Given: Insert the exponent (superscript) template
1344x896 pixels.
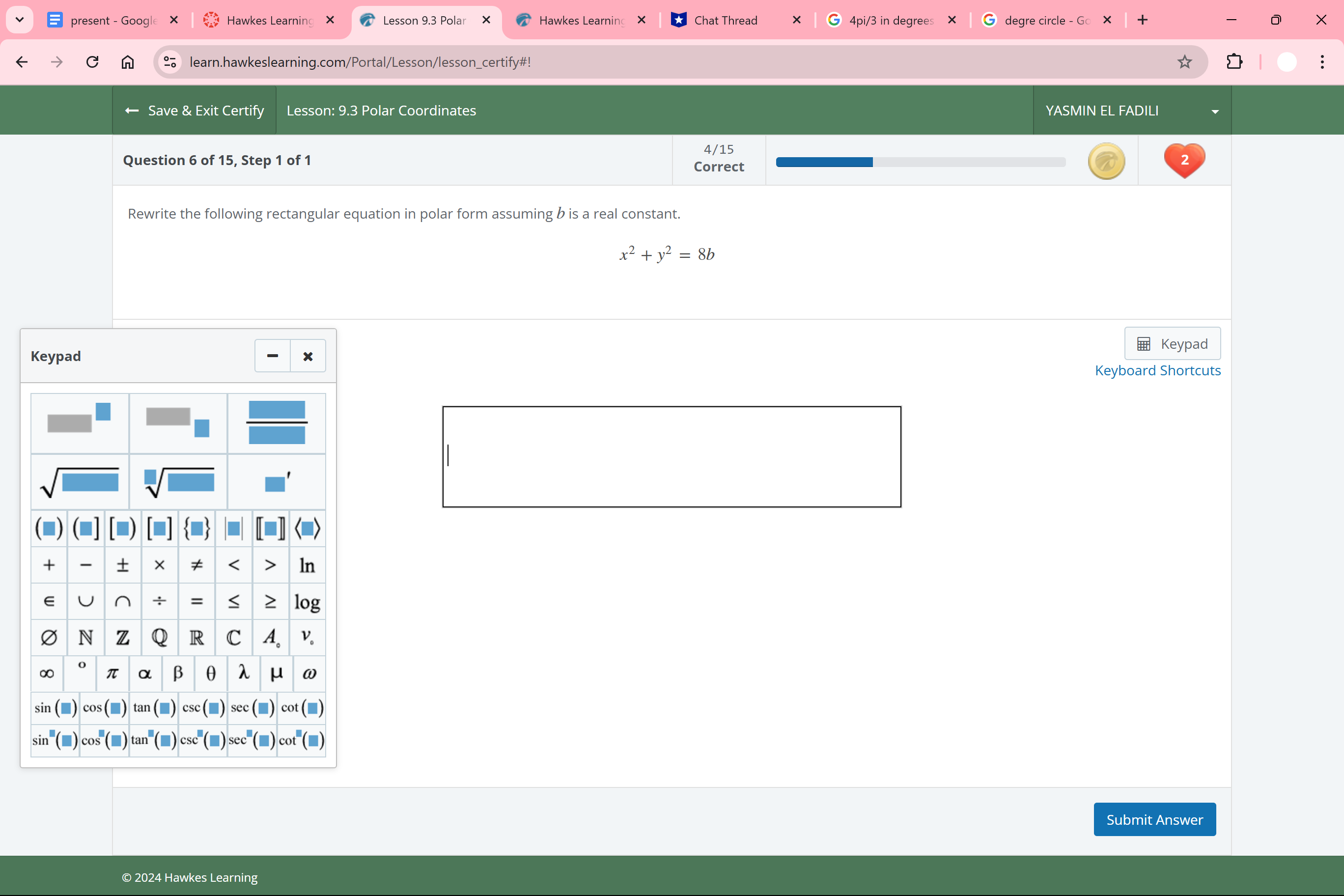Looking at the screenshot, I should 80,423.
